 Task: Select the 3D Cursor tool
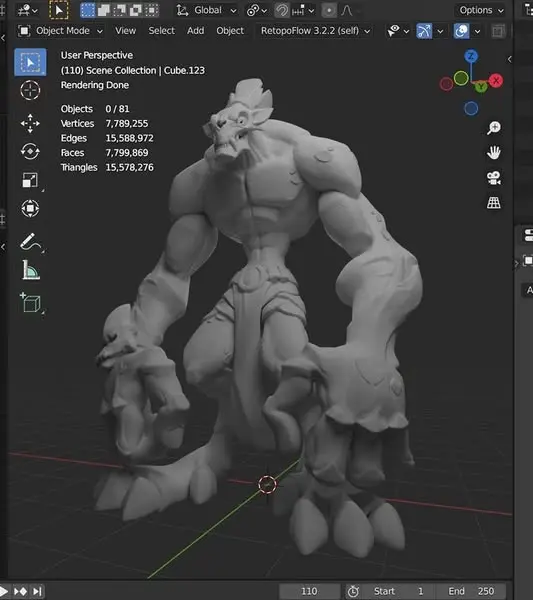click(30, 91)
